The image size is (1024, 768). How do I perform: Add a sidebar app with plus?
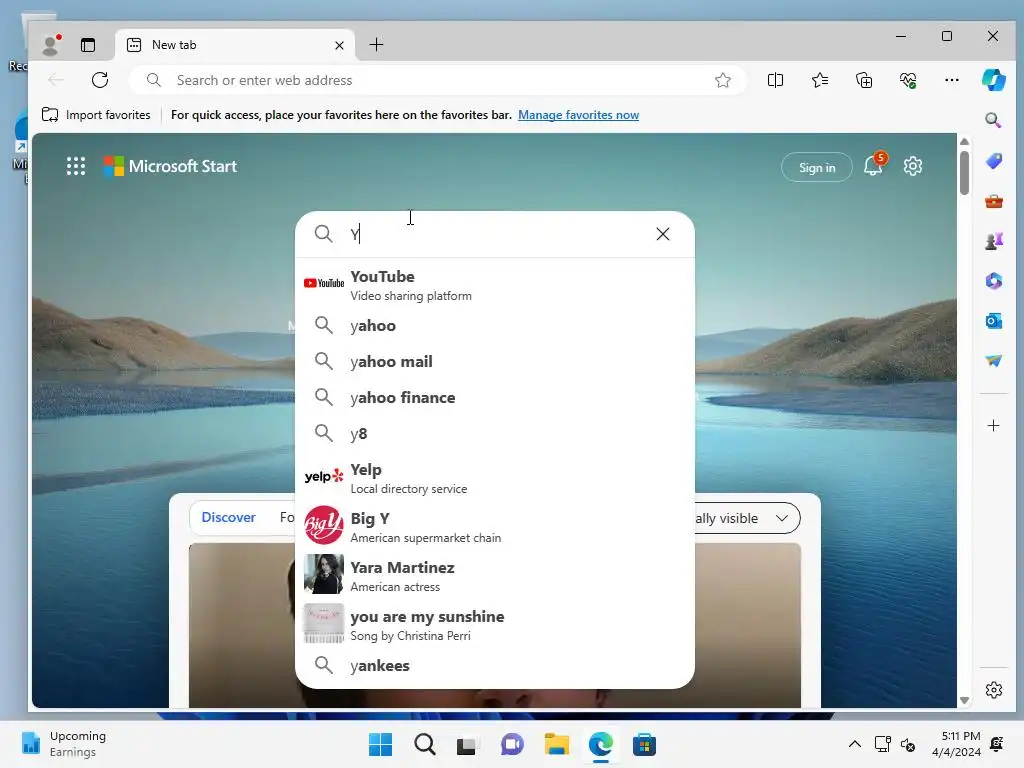[993, 426]
